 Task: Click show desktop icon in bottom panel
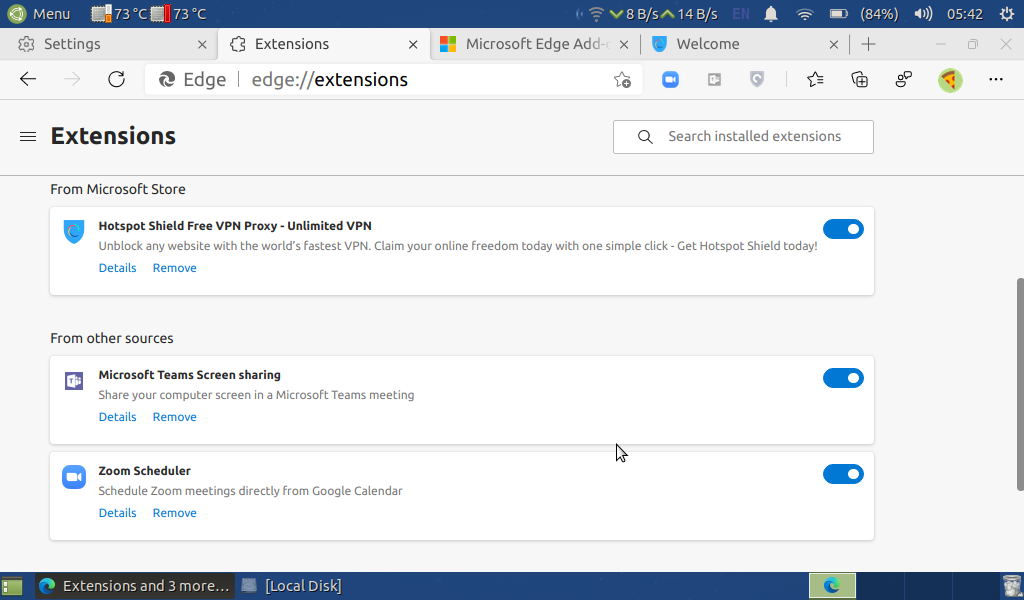point(12,586)
